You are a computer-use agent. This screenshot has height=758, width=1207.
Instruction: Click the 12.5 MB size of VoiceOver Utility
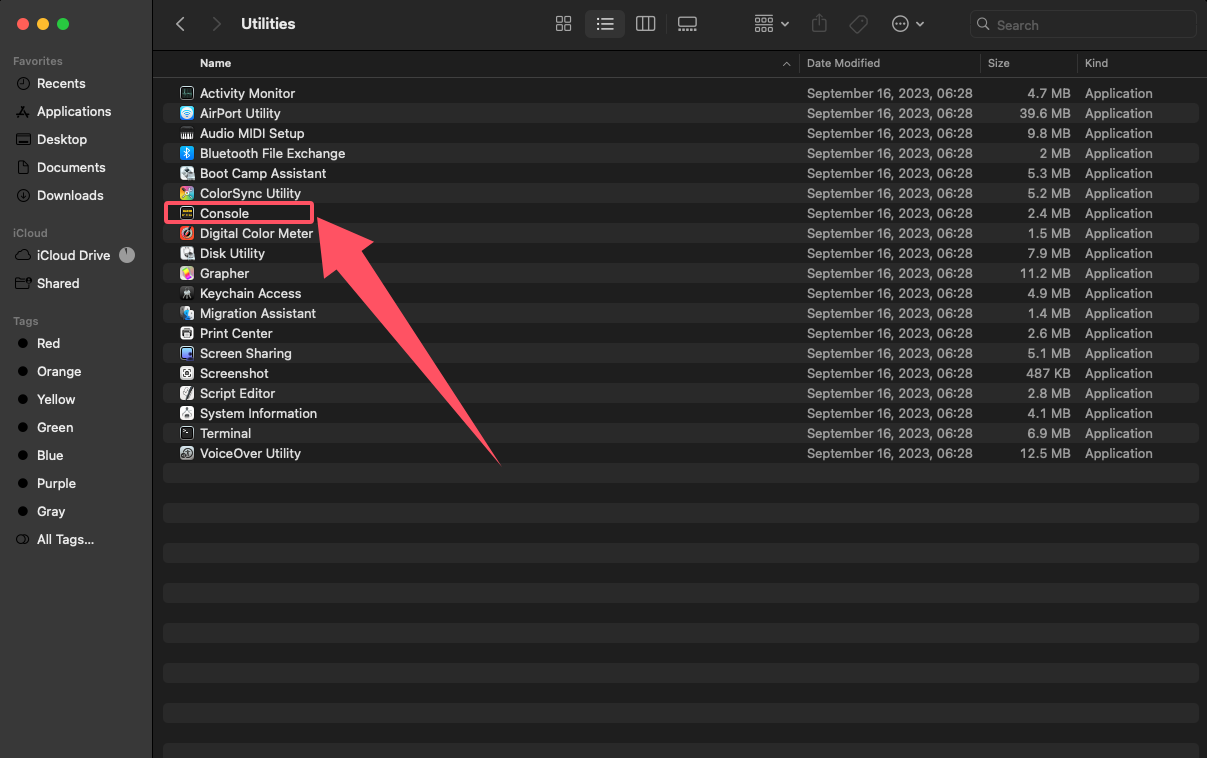tap(1045, 453)
